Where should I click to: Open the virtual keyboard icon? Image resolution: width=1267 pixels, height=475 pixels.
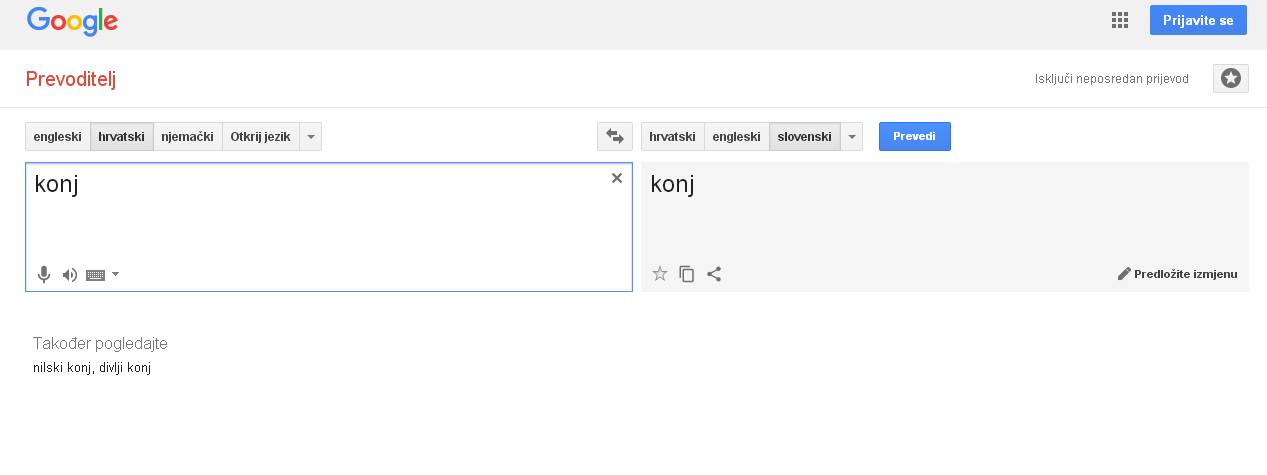click(x=95, y=275)
